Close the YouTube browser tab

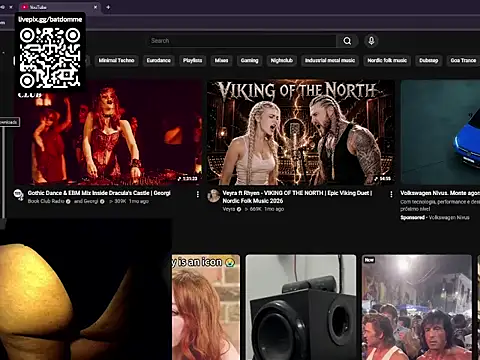95,7
